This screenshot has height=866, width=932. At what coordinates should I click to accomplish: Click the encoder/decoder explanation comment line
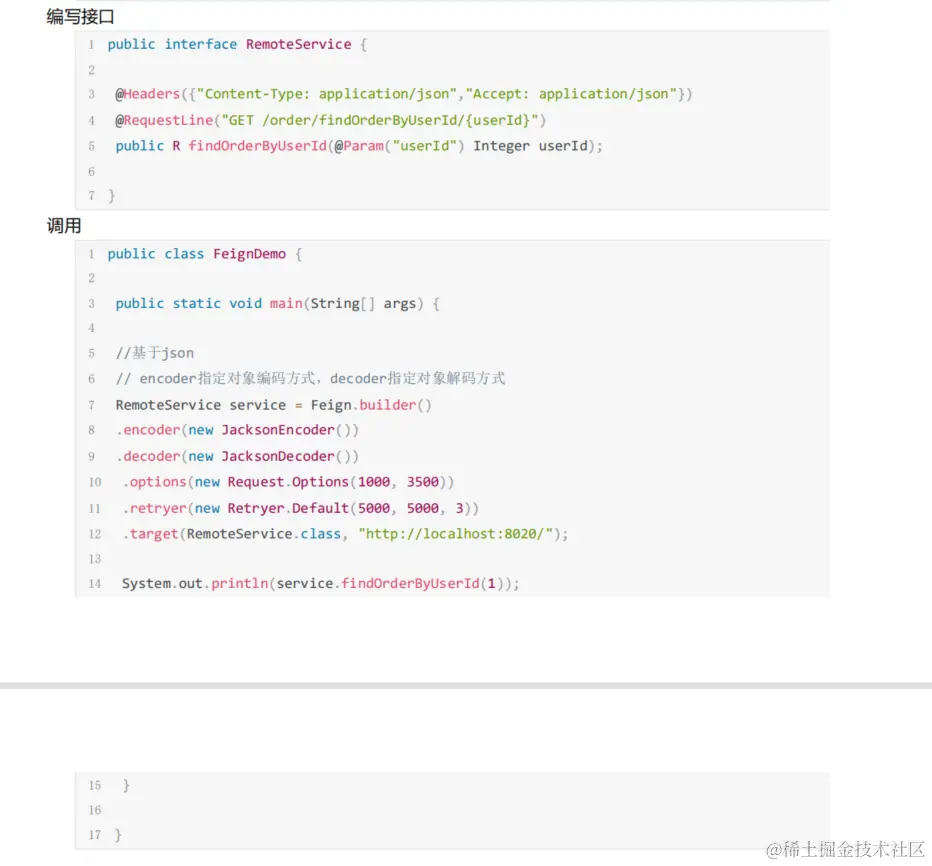click(x=310, y=379)
